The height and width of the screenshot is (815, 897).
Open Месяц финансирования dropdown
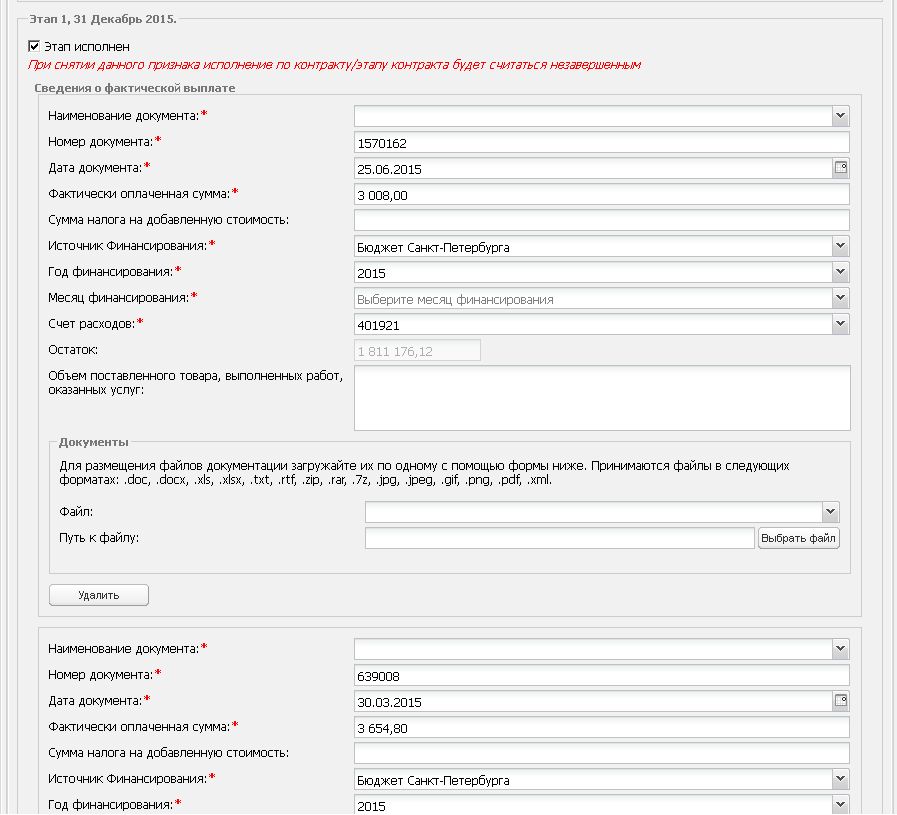pos(840,298)
